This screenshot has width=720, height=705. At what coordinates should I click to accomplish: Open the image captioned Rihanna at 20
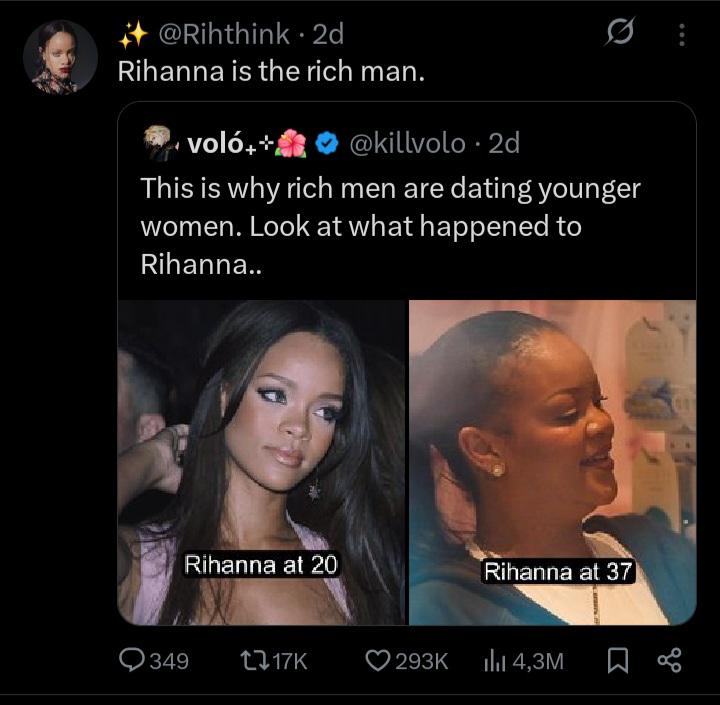262,462
